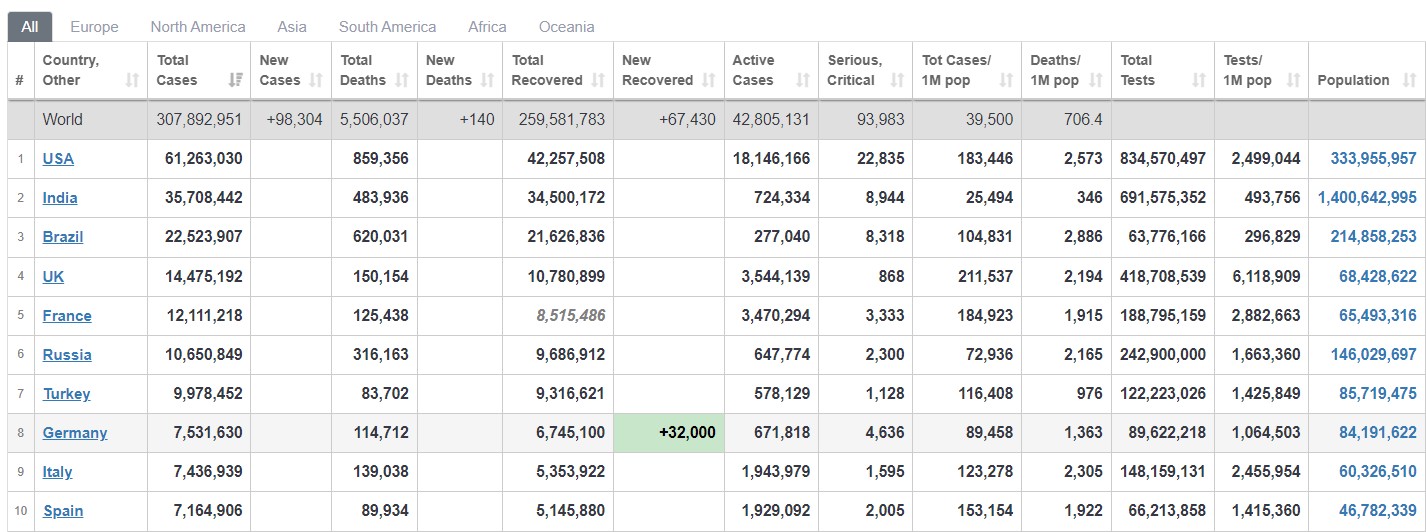1426x532 pixels.
Task: Sort by Total Recovered column arrows
Action: (598, 80)
